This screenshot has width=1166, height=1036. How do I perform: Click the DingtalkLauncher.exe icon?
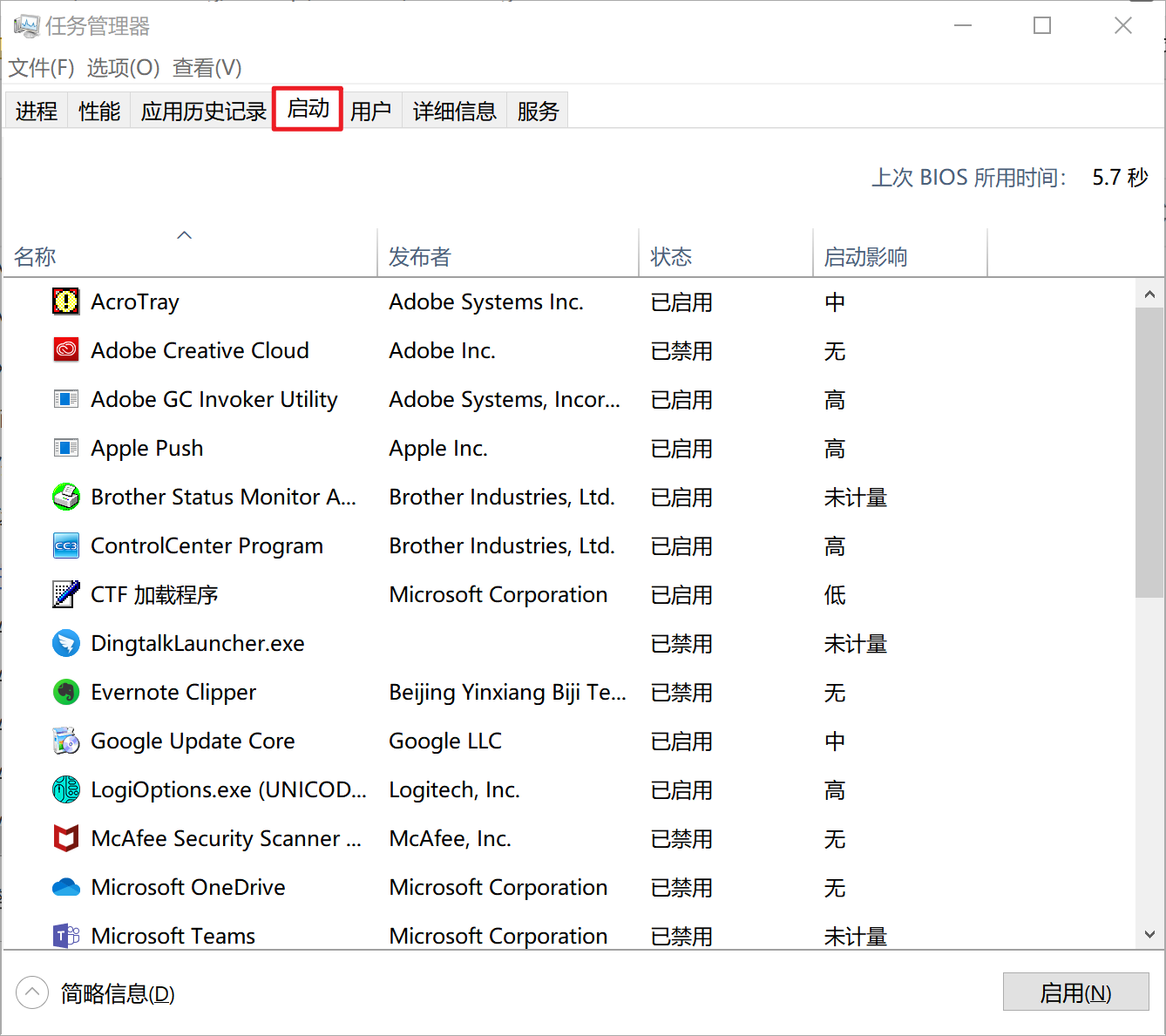click(x=66, y=643)
